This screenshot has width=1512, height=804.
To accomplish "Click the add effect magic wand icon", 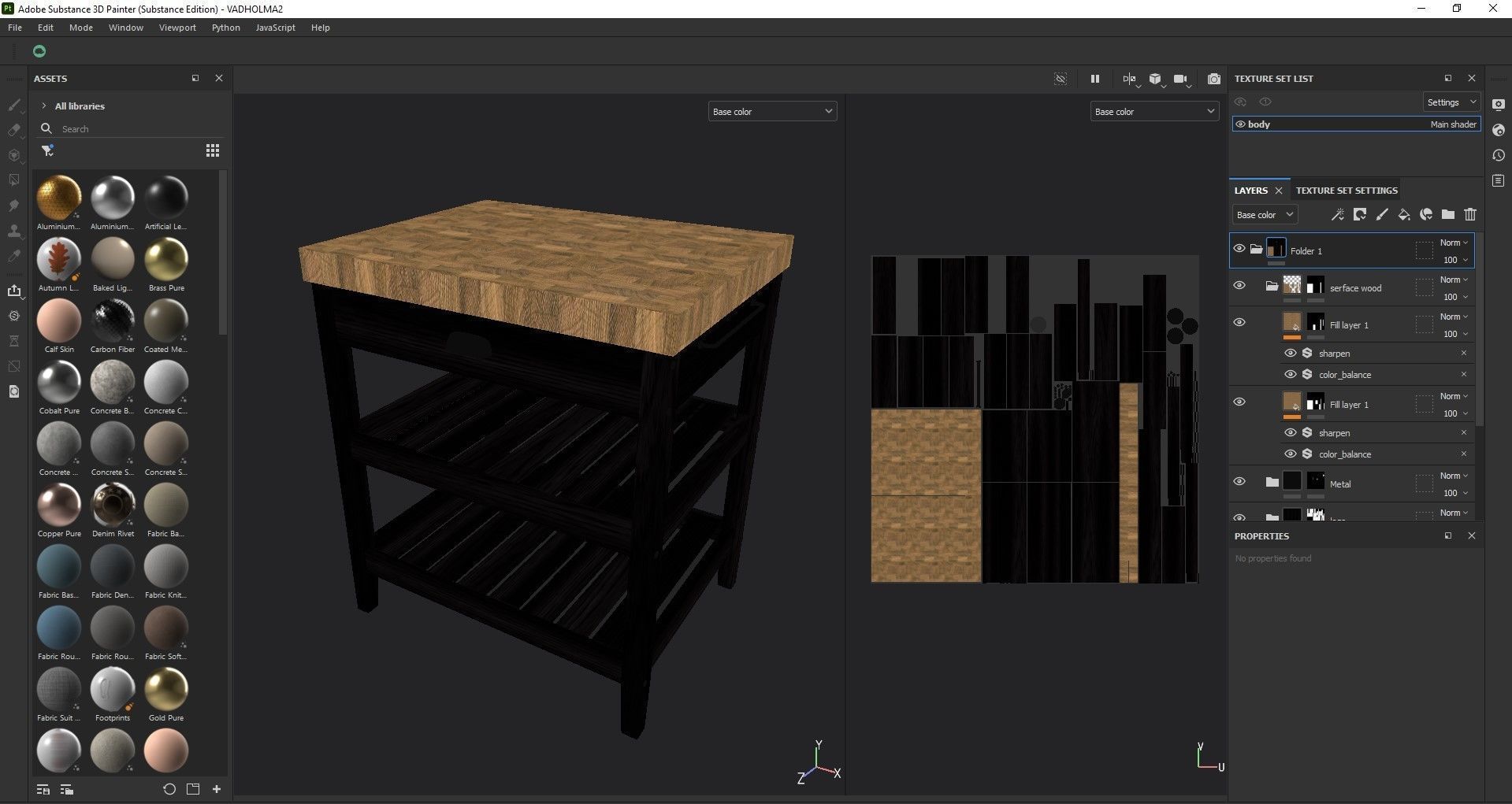I will click(1337, 214).
